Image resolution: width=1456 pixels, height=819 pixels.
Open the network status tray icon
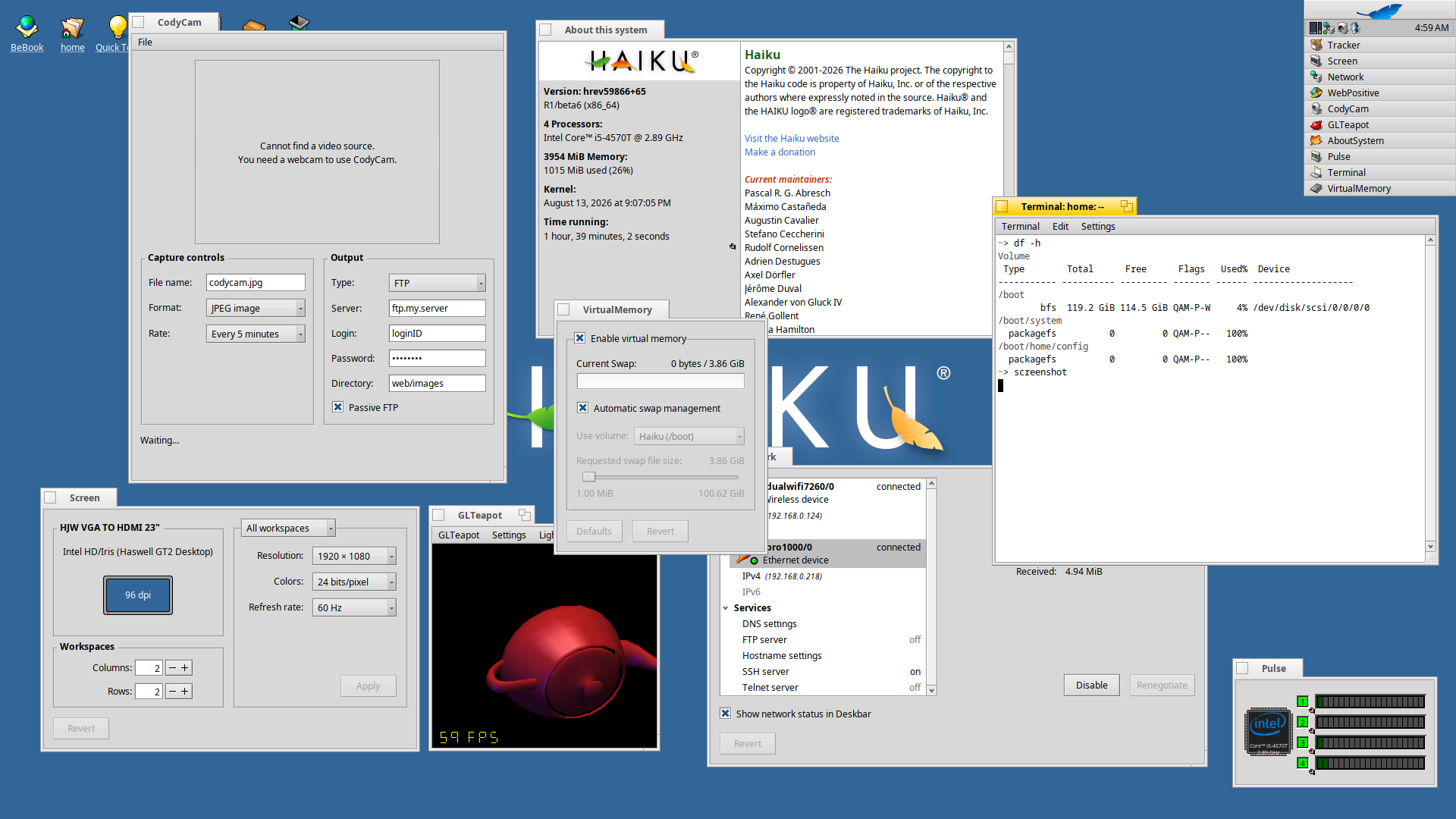(x=1329, y=28)
